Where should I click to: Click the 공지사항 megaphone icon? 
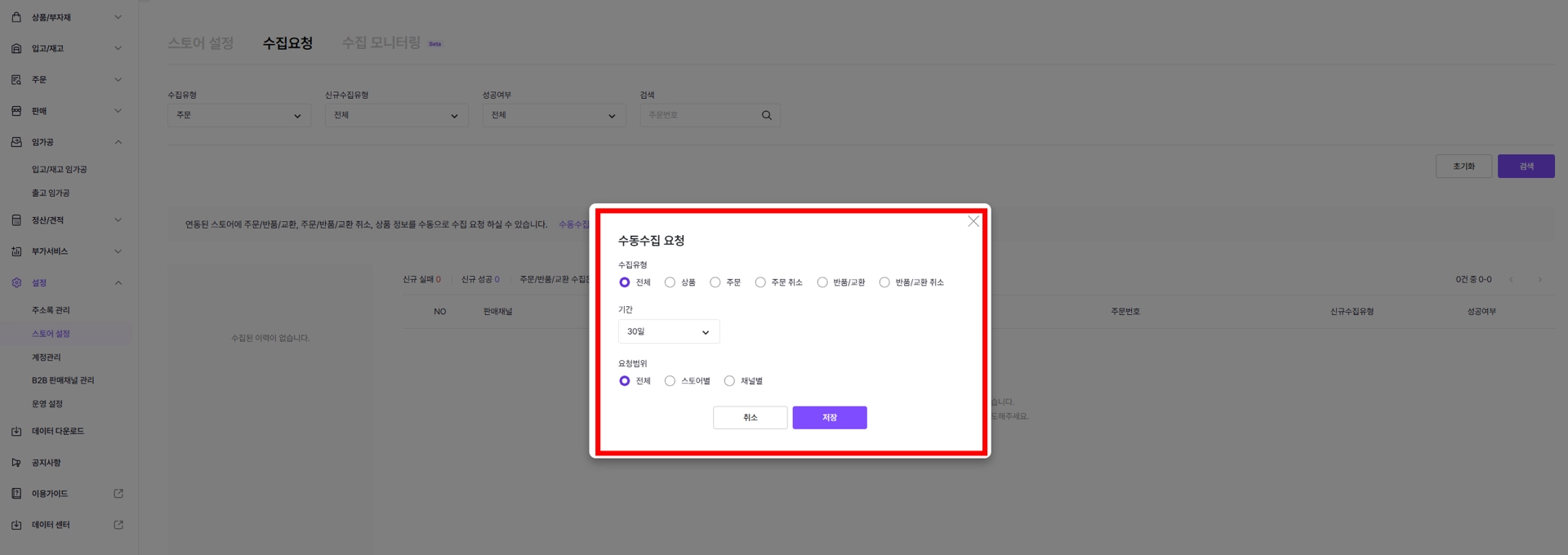pos(16,463)
